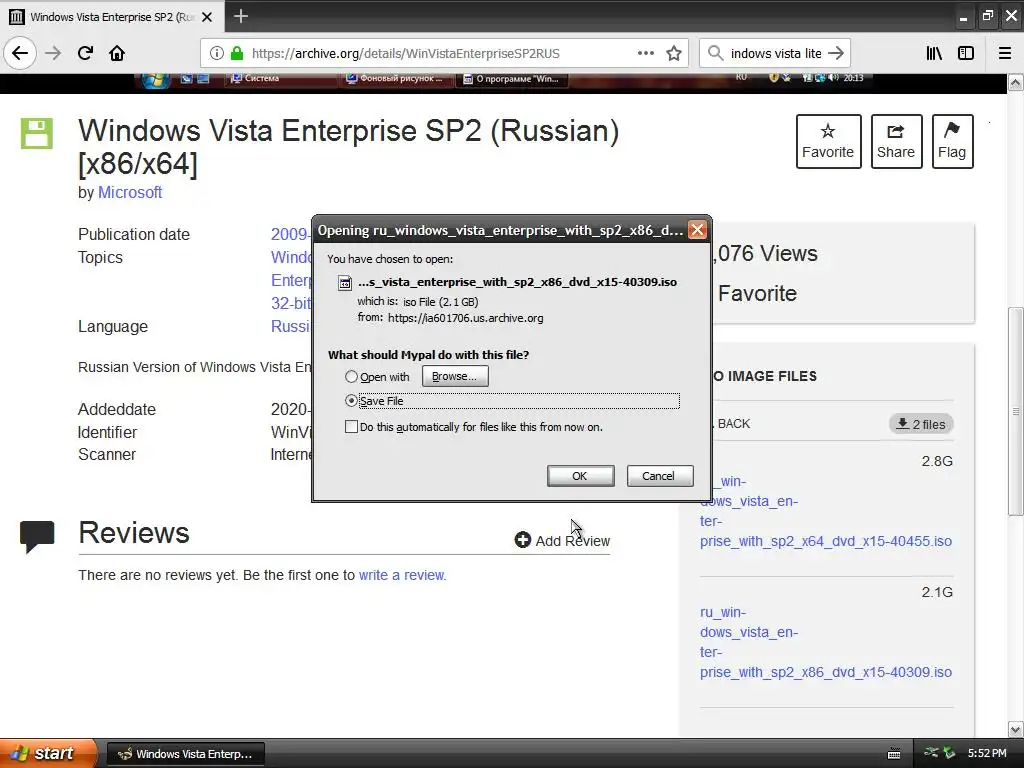
Task: Bookmark this page with the star icon
Action: tap(674, 54)
